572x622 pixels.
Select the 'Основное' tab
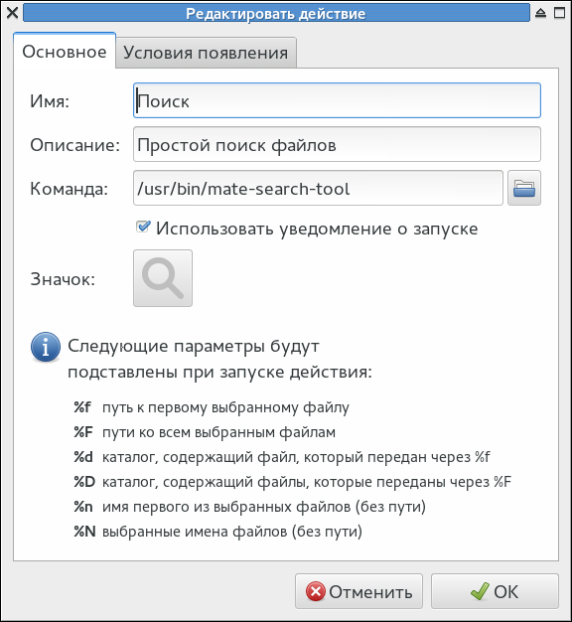click(x=64, y=51)
